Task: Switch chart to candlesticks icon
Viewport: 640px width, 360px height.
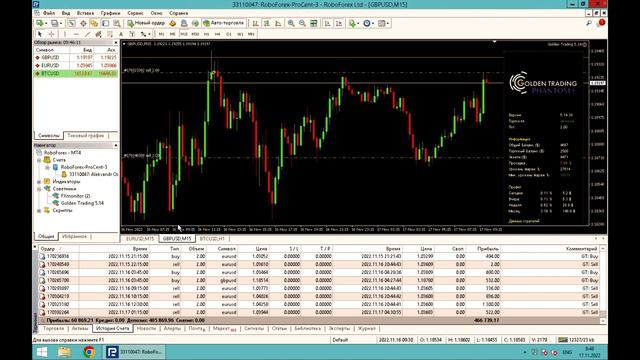Action: [267, 23]
